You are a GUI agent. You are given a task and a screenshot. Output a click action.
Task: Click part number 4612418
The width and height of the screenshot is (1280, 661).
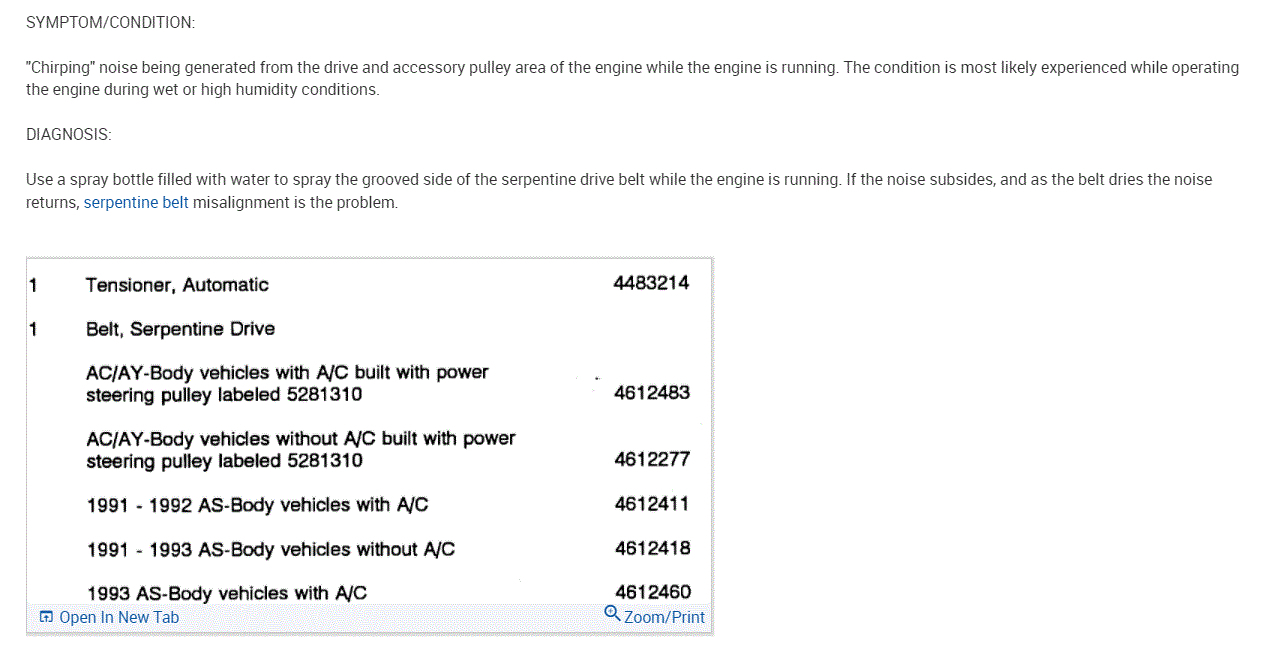(x=652, y=548)
